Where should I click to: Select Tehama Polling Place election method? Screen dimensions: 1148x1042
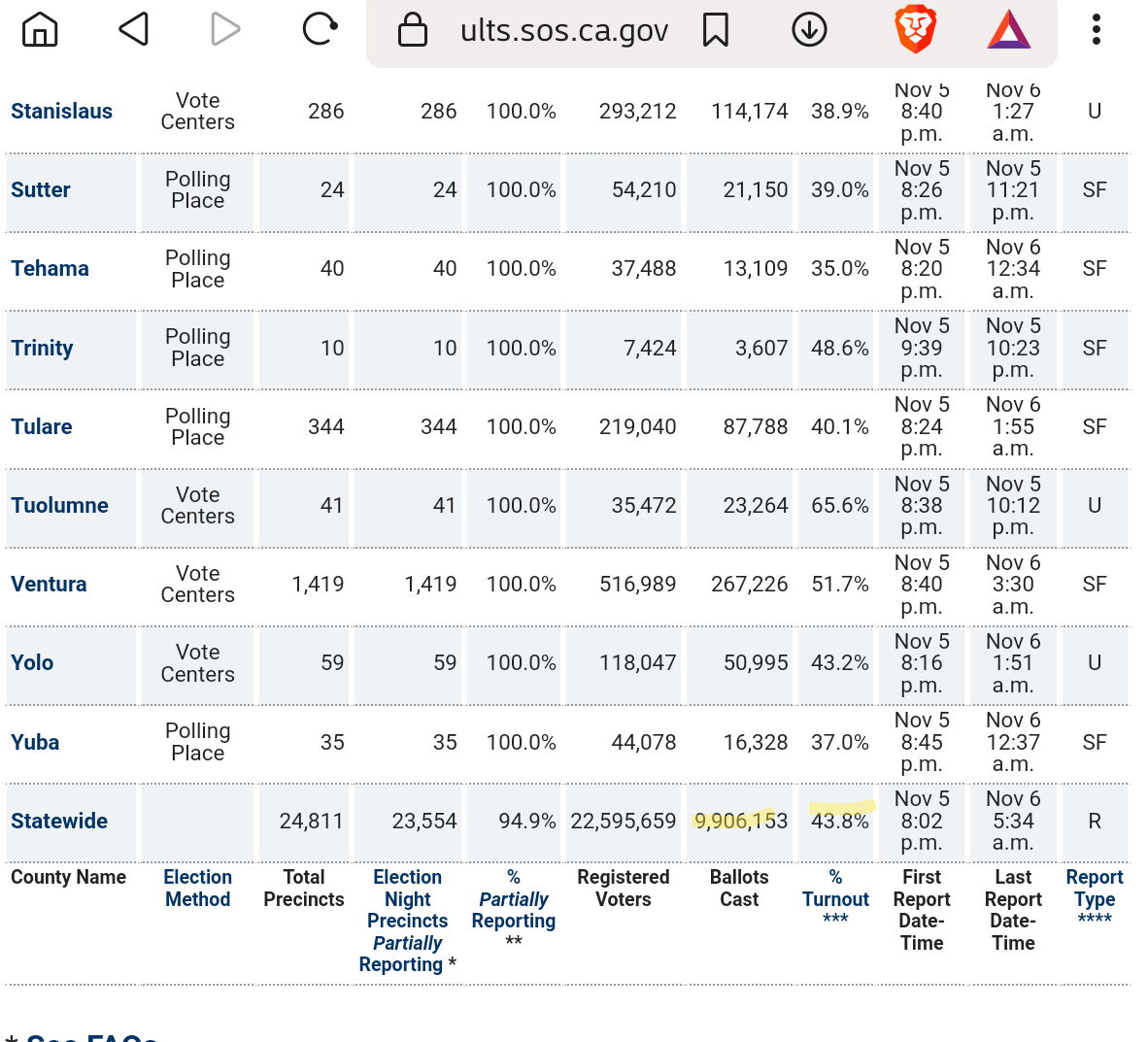(198, 269)
